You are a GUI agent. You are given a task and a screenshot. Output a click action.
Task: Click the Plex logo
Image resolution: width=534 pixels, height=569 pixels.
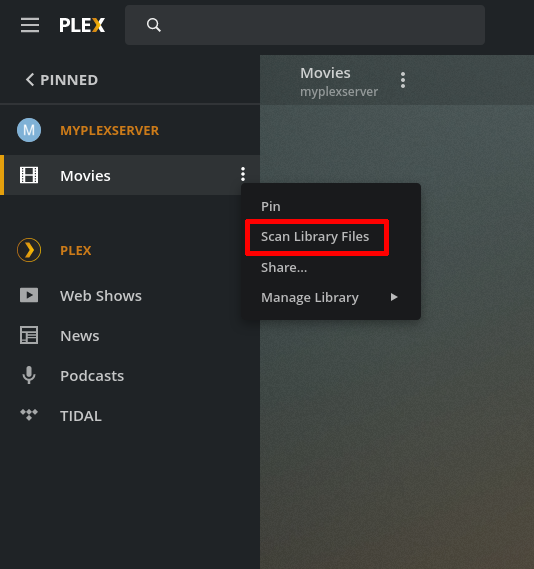click(82, 25)
